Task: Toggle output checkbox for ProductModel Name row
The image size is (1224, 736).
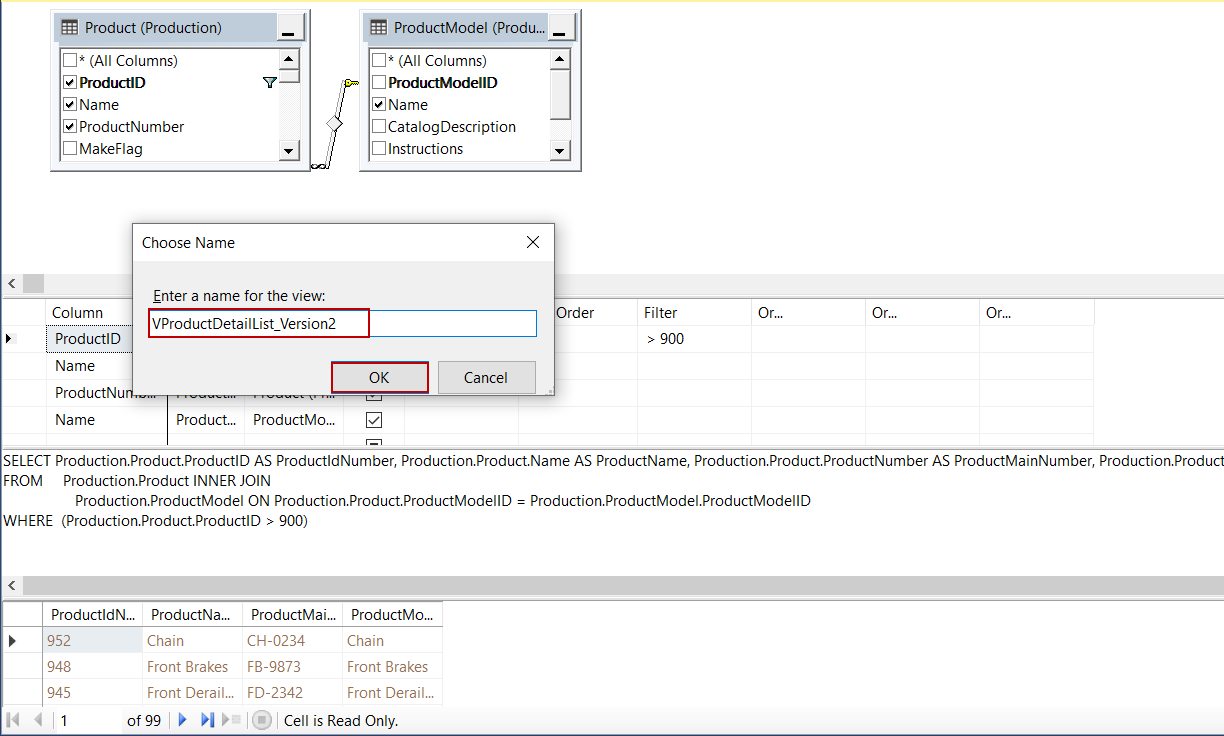Action: coord(374,420)
